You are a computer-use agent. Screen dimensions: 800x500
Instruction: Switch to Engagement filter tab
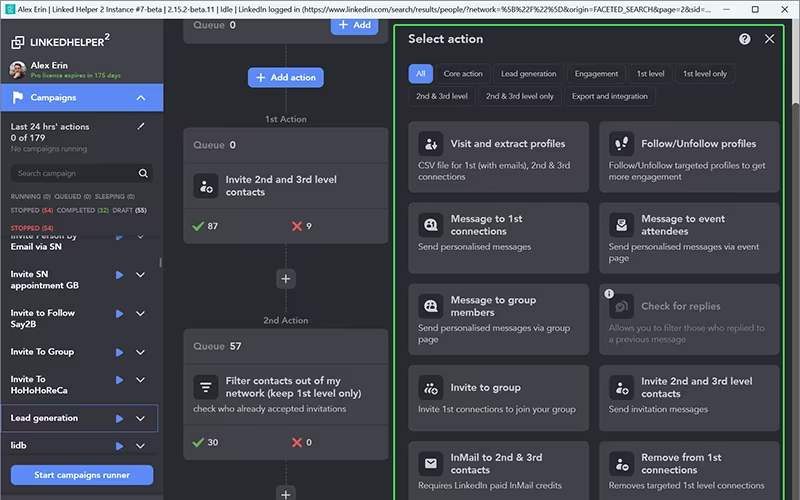click(596, 74)
